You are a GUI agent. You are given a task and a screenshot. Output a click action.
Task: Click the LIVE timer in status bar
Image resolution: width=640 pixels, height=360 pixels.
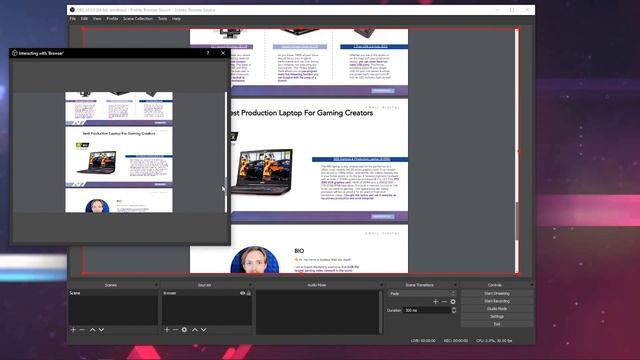423,341
